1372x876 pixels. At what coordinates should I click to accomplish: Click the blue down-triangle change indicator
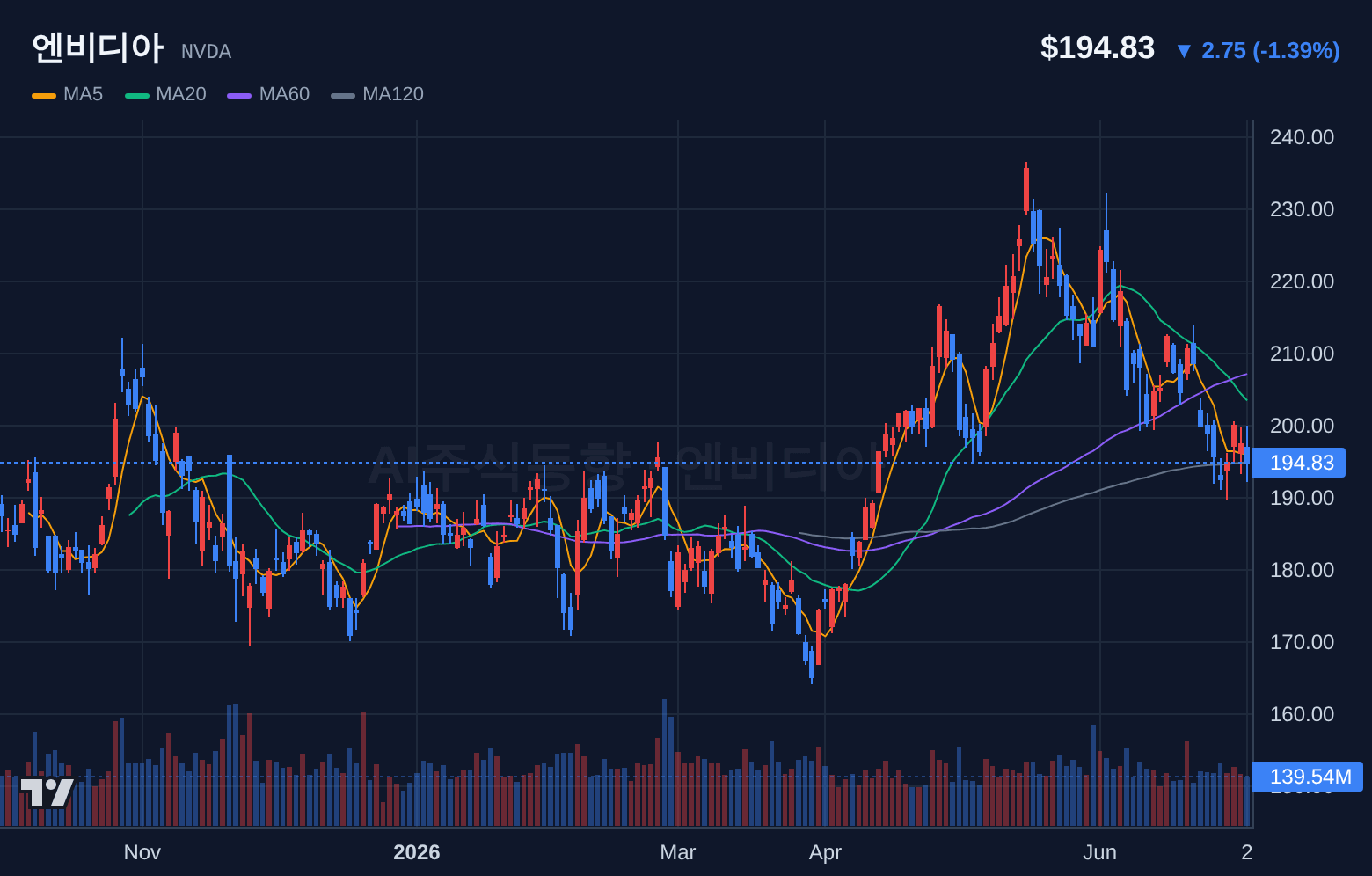[1184, 52]
